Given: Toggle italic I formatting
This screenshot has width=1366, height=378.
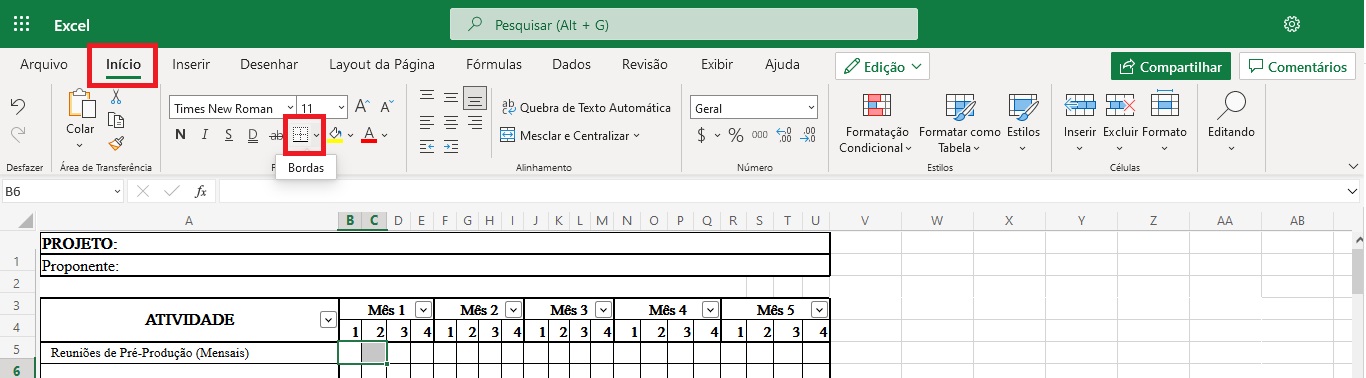Looking at the screenshot, I should tap(205, 135).
